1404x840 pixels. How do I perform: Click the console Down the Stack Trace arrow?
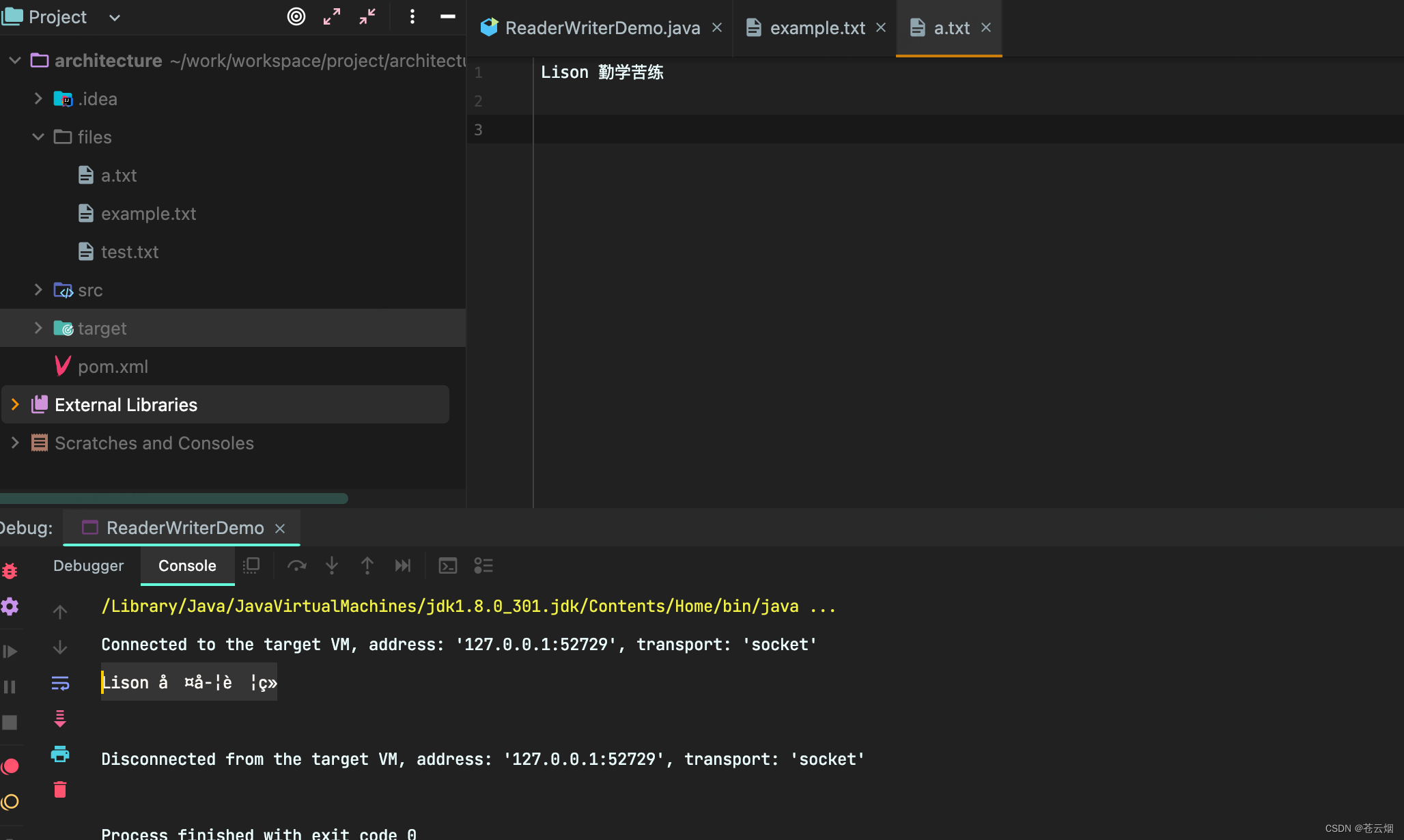pyautogui.click(x=60, y=647)
